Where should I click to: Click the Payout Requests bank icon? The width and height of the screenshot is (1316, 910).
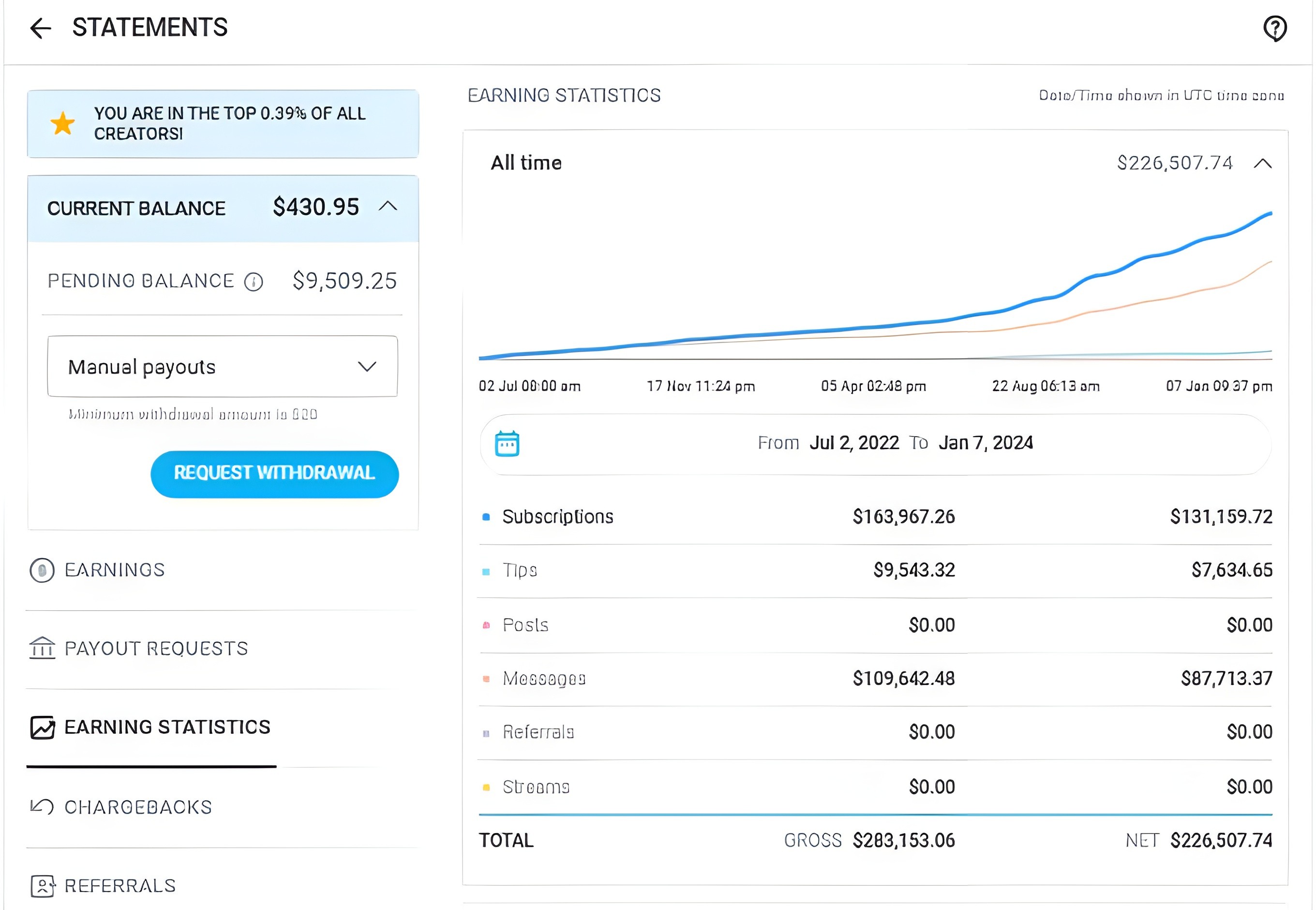click(42, 648)
